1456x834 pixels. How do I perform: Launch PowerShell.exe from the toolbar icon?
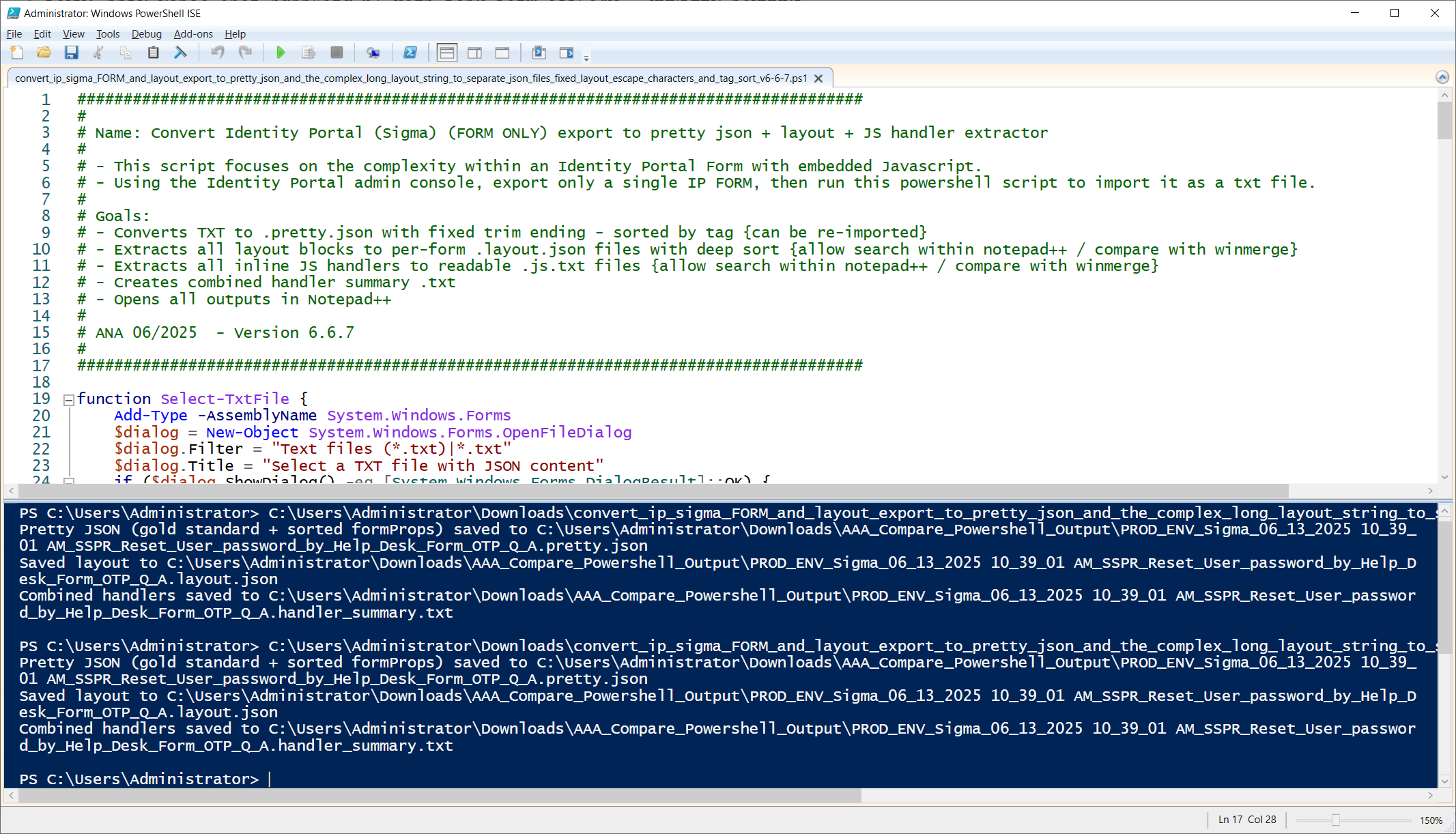pos(410,53)
